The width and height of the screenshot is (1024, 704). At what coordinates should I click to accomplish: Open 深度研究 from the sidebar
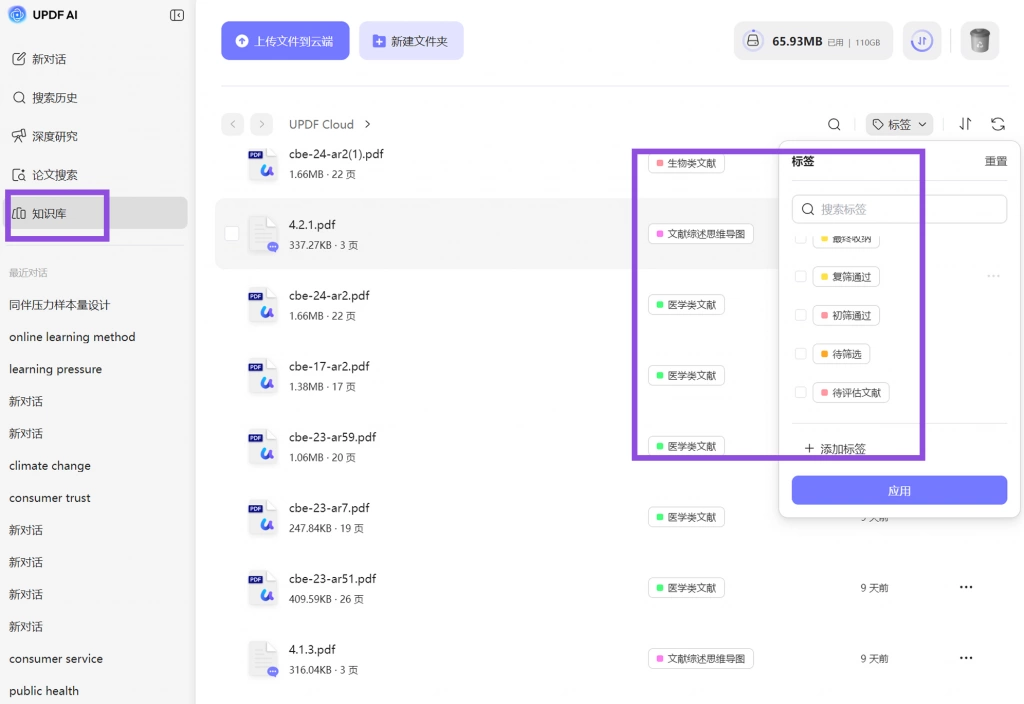point(45,136)
